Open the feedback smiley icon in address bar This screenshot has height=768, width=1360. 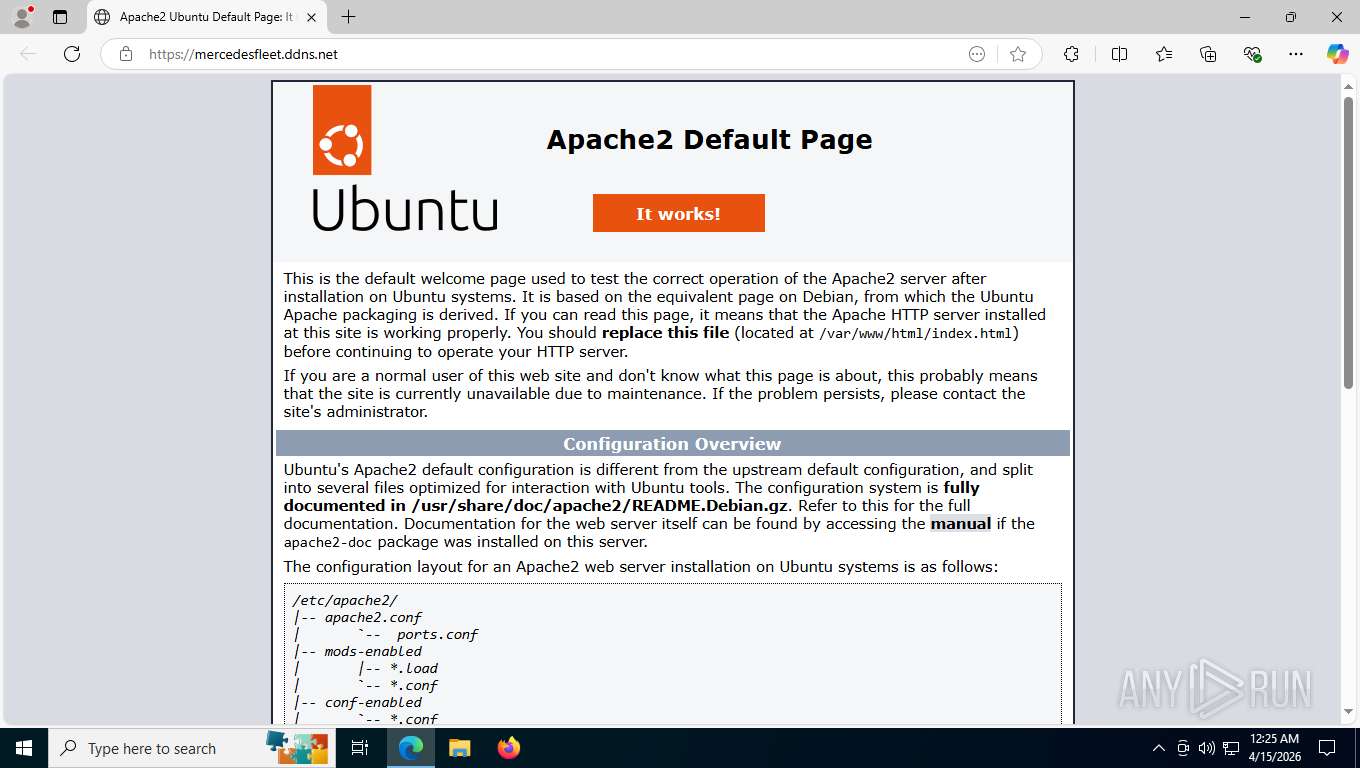977,54
